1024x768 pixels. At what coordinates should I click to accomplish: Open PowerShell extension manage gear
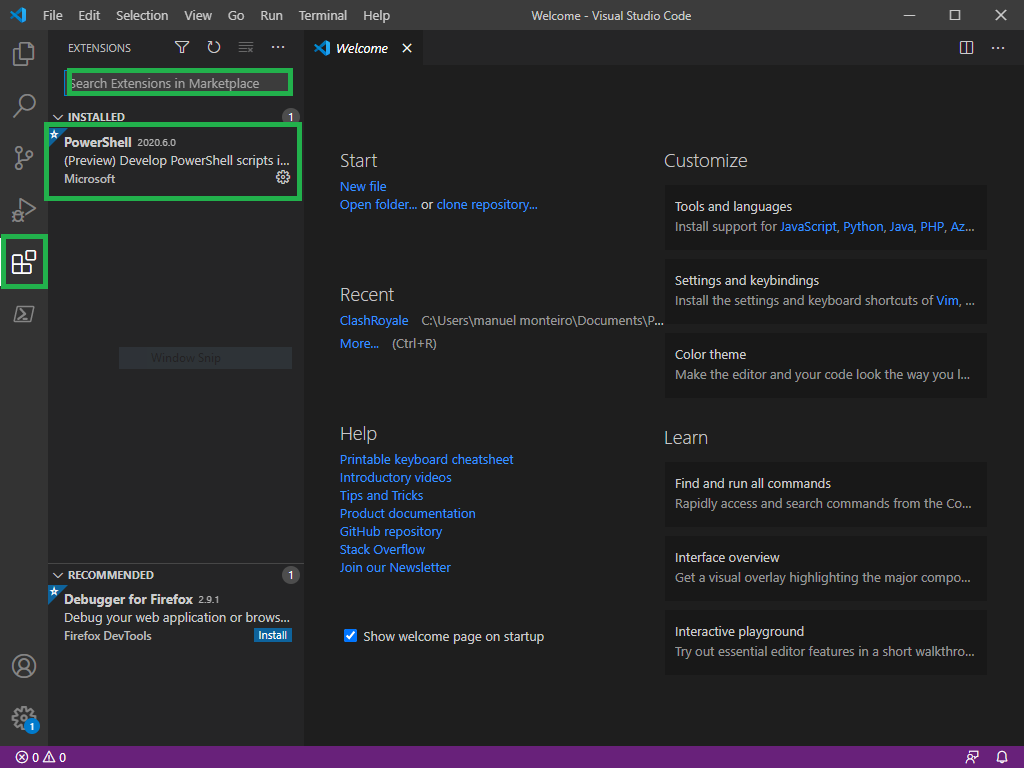[x=283, y=177]
